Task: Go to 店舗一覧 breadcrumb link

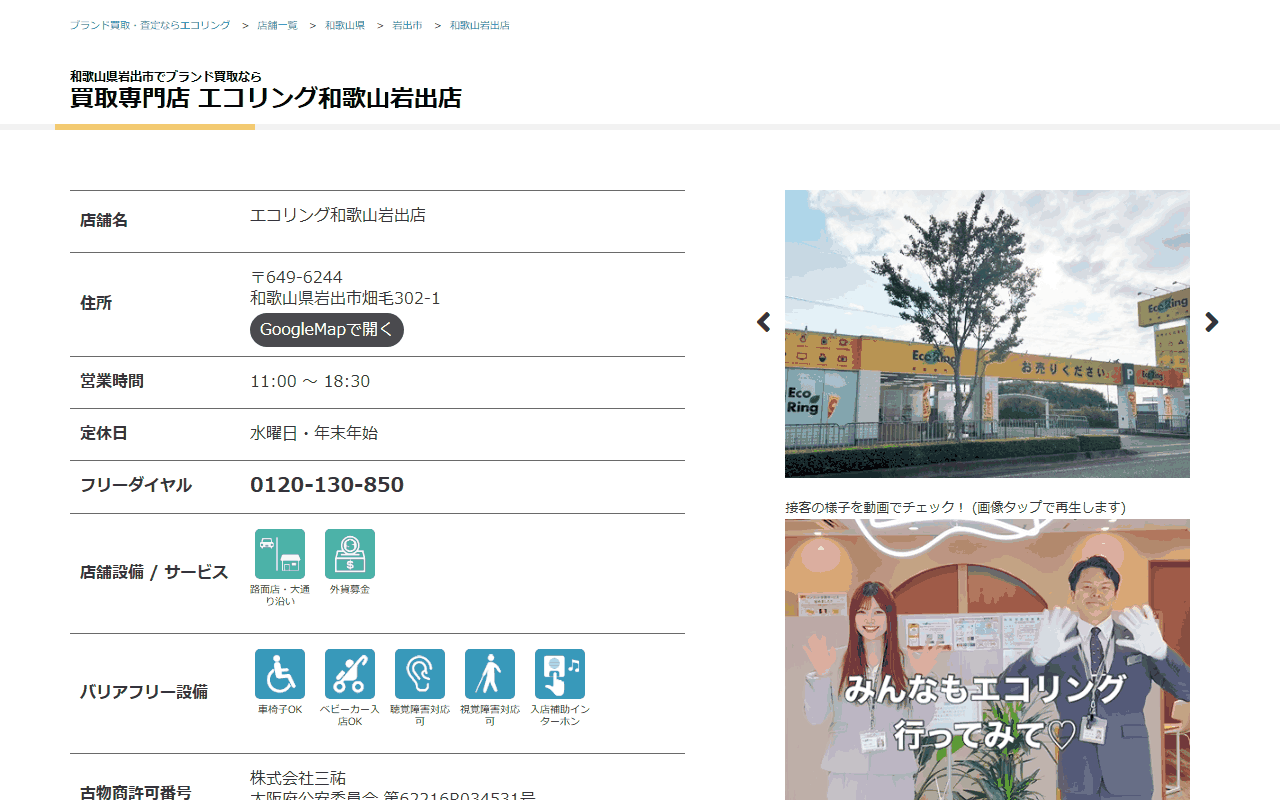Action: tap(277, 25)
